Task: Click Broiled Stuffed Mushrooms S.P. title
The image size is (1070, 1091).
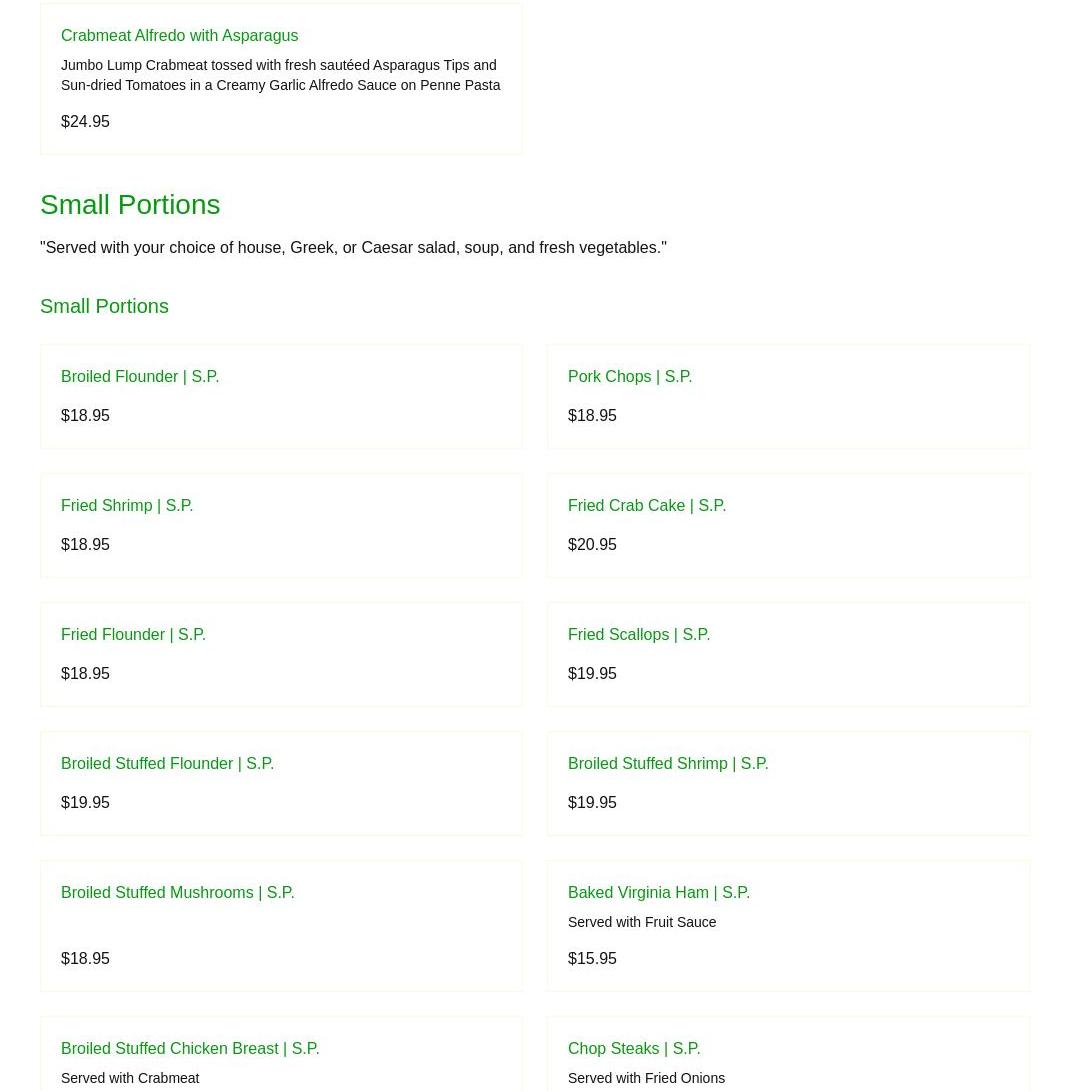Action: click(x=178, y=893)
